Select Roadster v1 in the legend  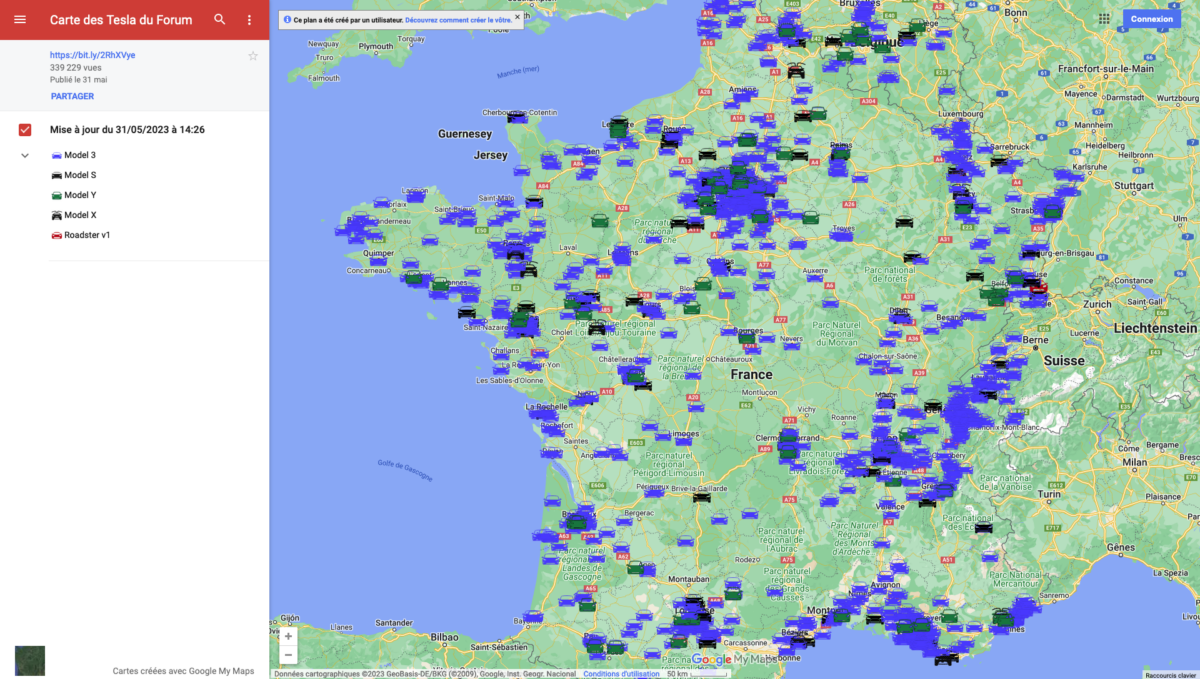(x=87, y=235)
